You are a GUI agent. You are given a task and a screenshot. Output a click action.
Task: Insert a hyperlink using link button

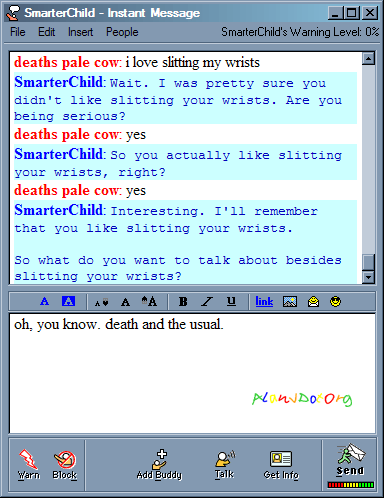click(x=264, y=302)
